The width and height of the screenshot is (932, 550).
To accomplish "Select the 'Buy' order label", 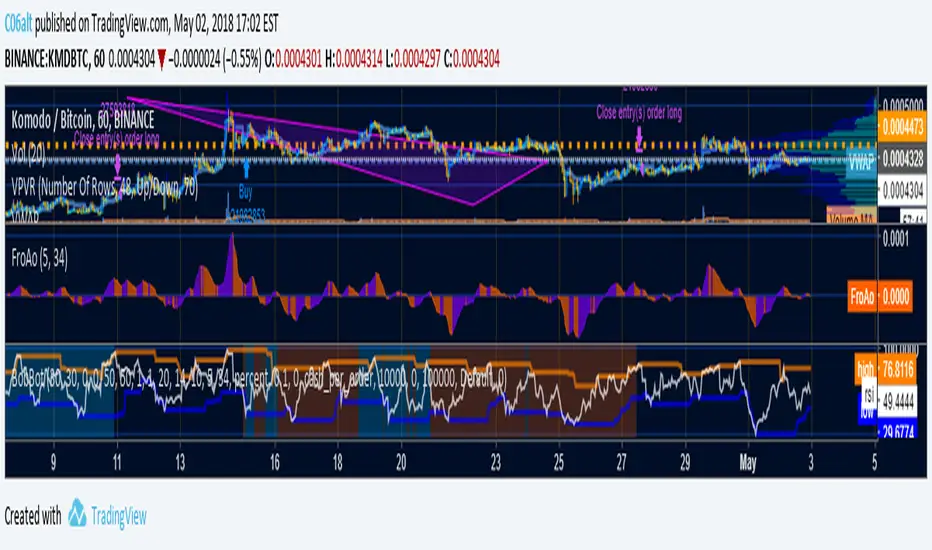I will tap(245, 192).
